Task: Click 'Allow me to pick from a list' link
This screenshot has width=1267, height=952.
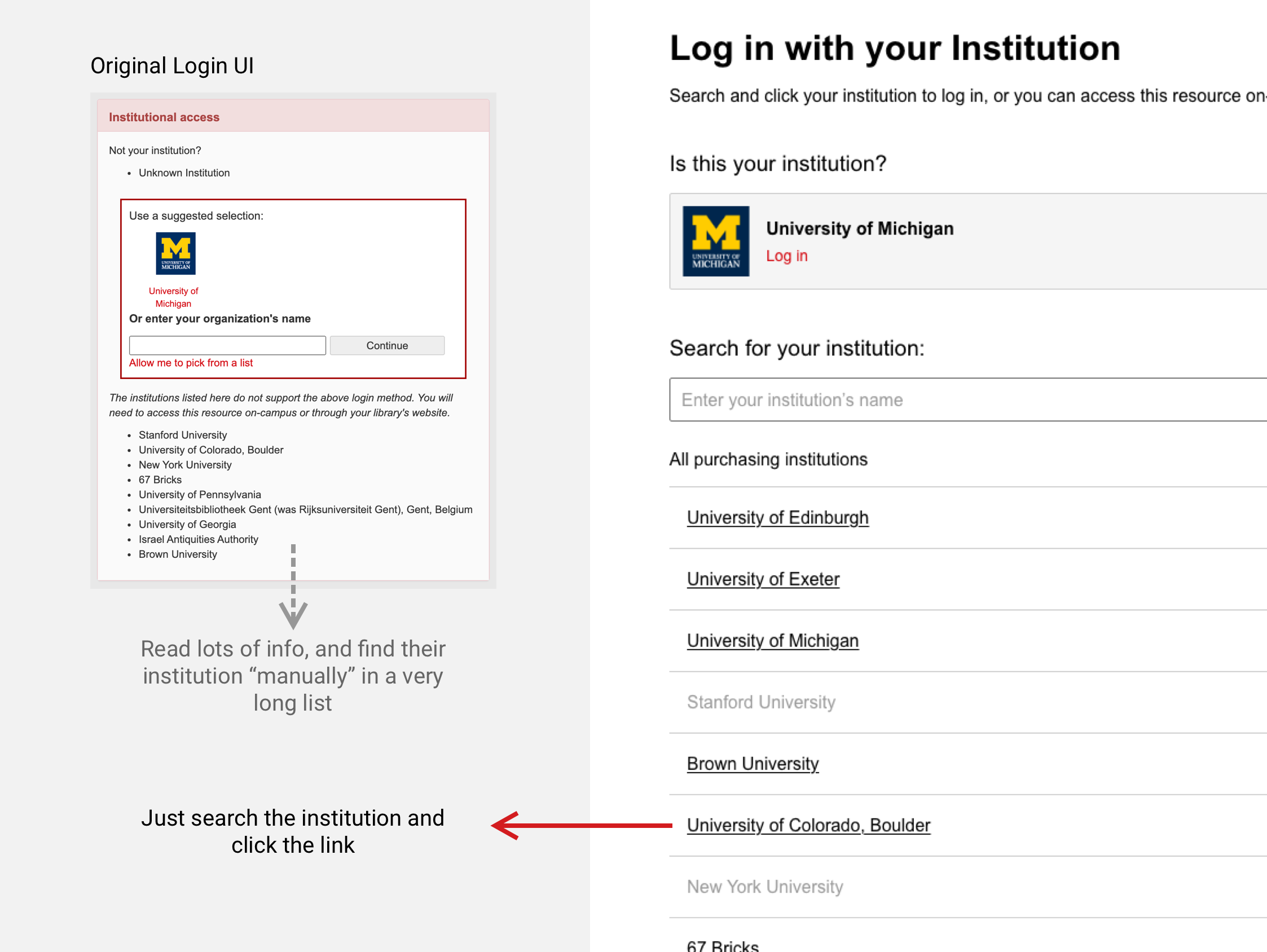Action: (x=191, y=363)
